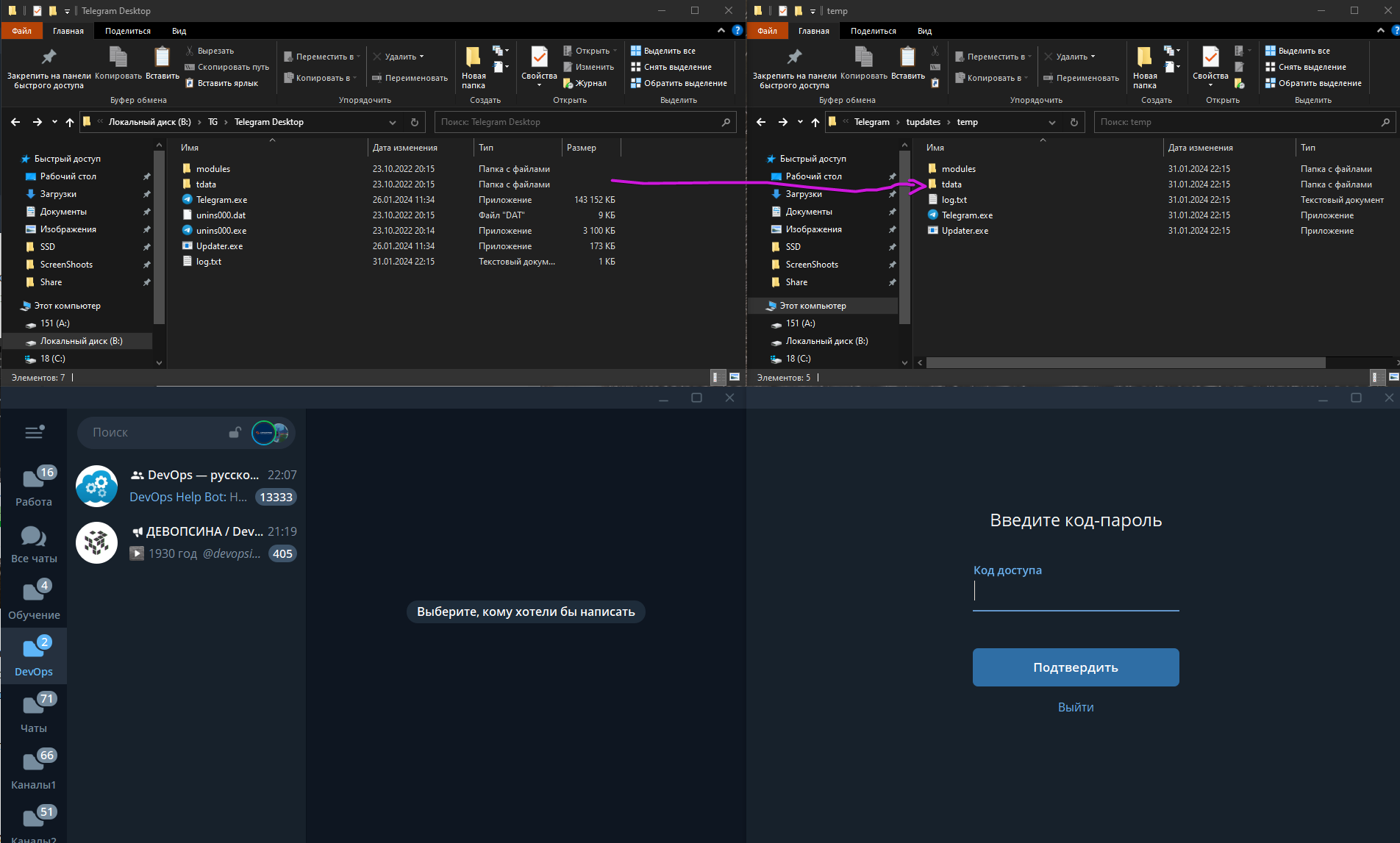
Task: Open recent locations arrow in Telegram Desktop window
Action: (54, 122)
